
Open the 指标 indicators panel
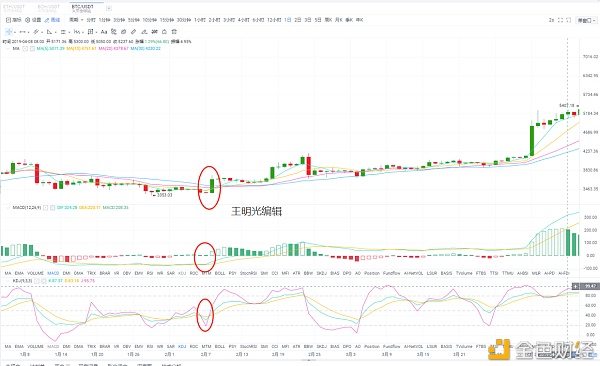[14, 20]
